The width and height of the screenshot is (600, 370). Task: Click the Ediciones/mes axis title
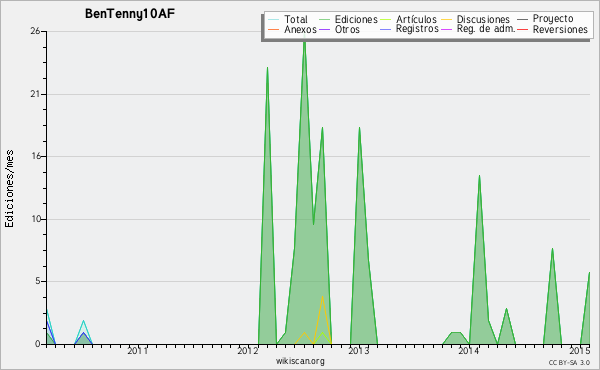pyautogui.click(x=9, y=189)
